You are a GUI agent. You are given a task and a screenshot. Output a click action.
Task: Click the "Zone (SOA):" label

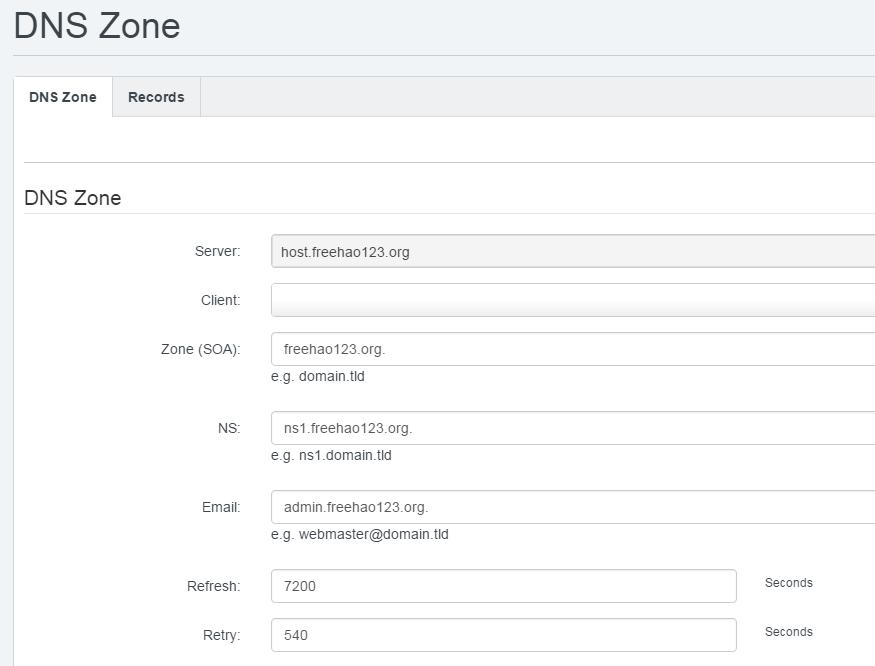click(200, 349)
